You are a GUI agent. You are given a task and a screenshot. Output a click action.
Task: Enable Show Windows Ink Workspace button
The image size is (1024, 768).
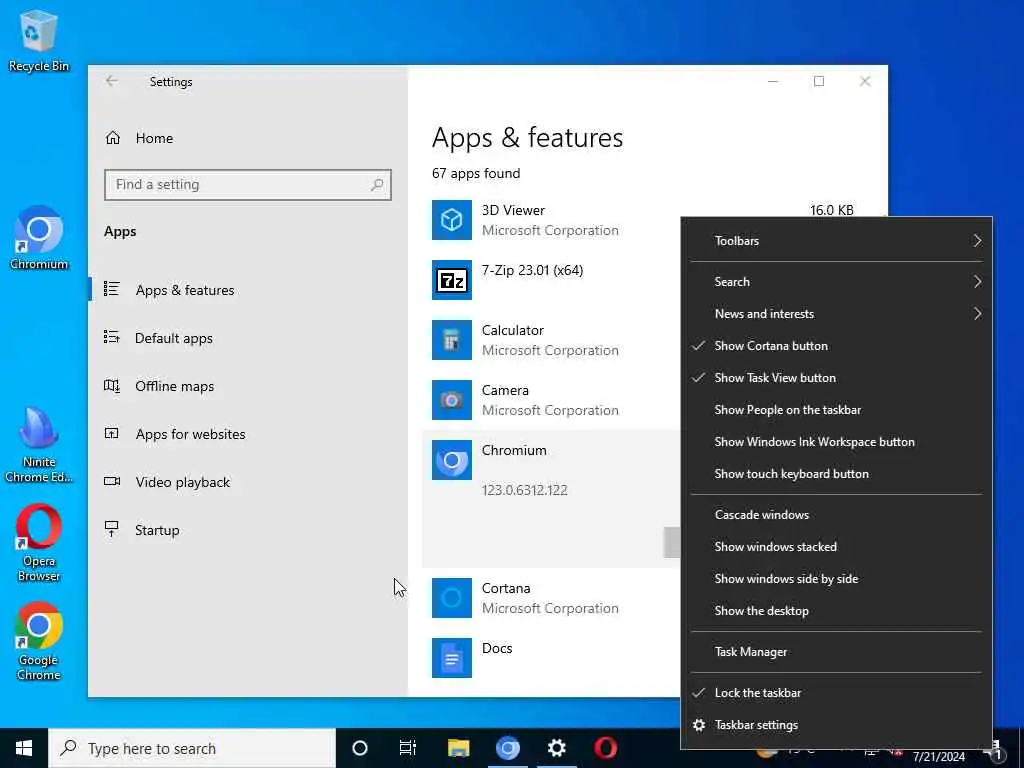836,442
